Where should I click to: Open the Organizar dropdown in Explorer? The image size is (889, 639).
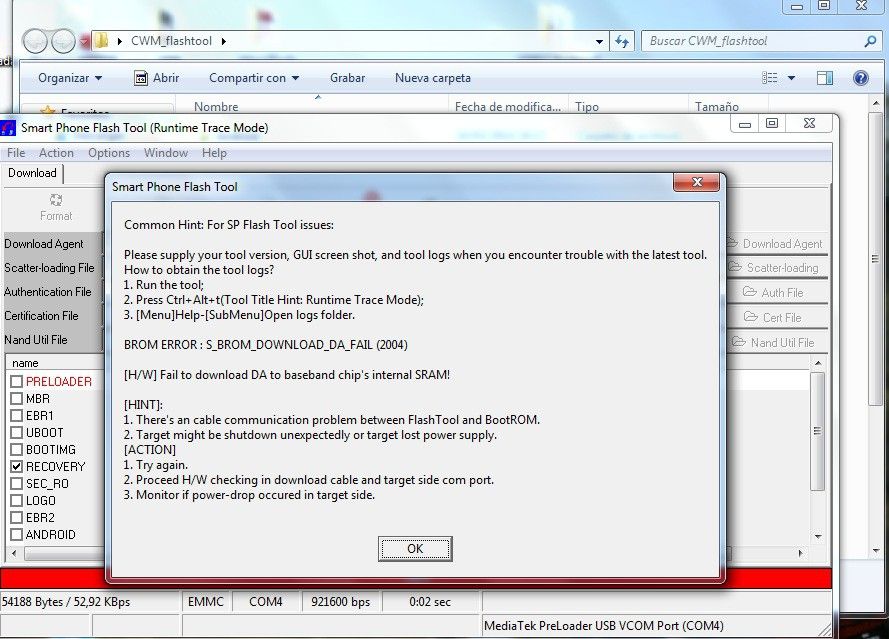point(70,78)
